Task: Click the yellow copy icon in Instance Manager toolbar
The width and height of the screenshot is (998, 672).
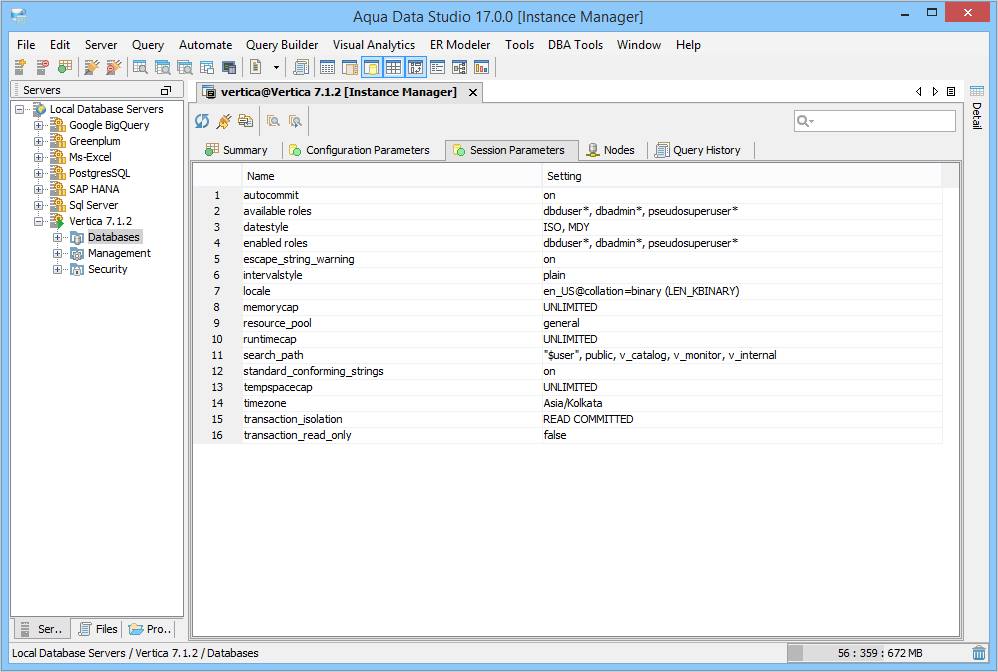Action: 246,121
